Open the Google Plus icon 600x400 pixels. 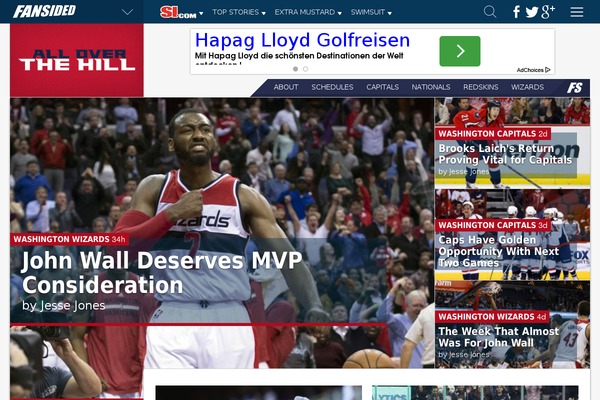548,12
